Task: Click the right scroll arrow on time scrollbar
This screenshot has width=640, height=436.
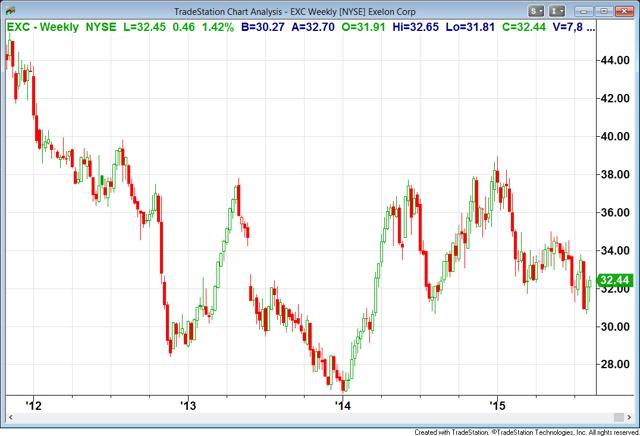Action: pyautogui.click(x=630, y=417)
